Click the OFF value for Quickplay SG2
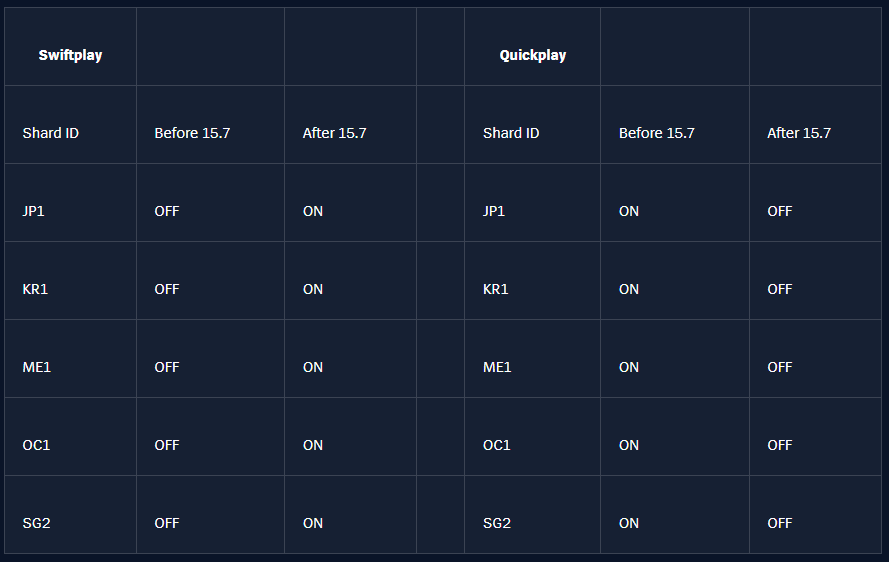 779,523
